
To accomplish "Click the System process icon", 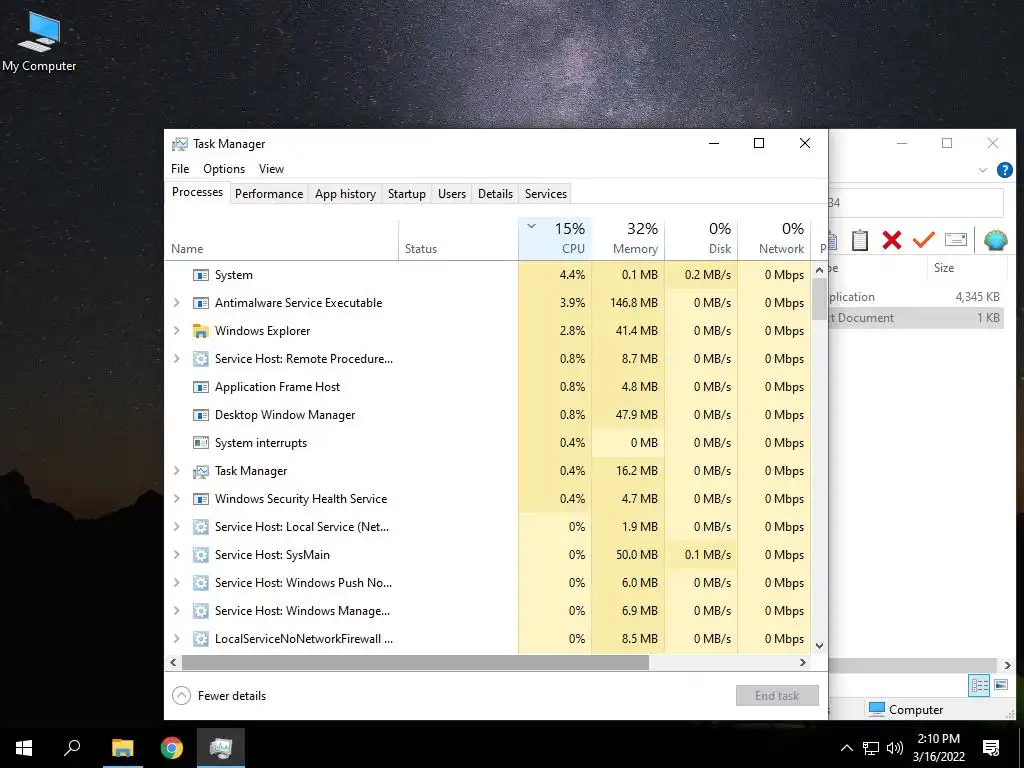I will click(x=200, y=275).
